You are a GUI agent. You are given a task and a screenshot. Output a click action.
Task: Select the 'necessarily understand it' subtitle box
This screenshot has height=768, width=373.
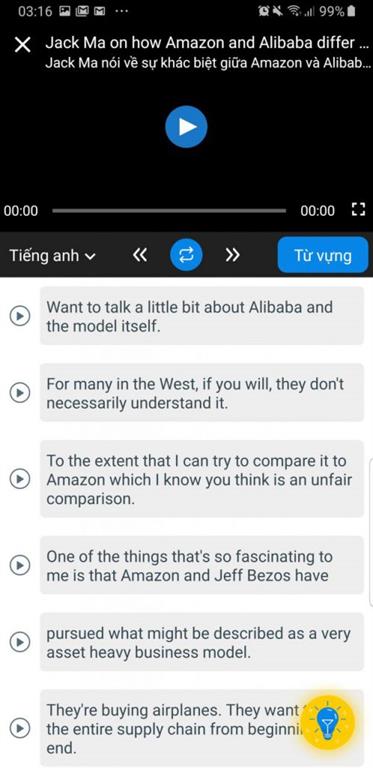tap(202, 392)
